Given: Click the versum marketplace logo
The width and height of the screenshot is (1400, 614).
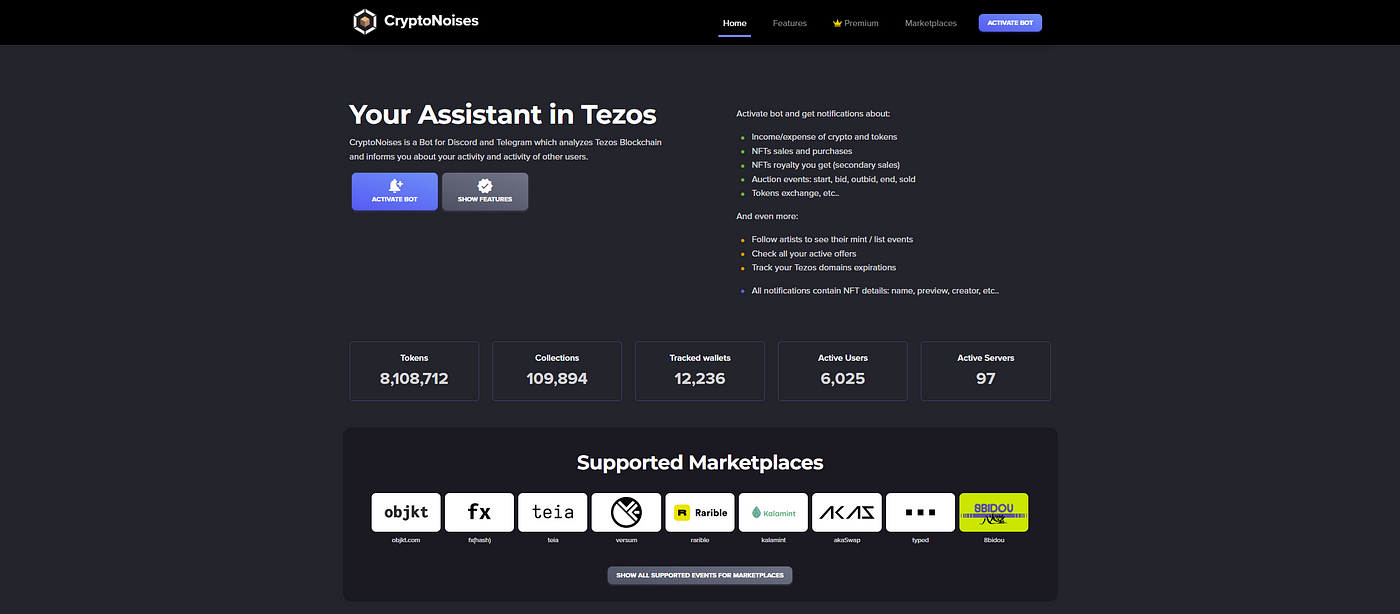Looking at the screenshot, I should [626, 512].
